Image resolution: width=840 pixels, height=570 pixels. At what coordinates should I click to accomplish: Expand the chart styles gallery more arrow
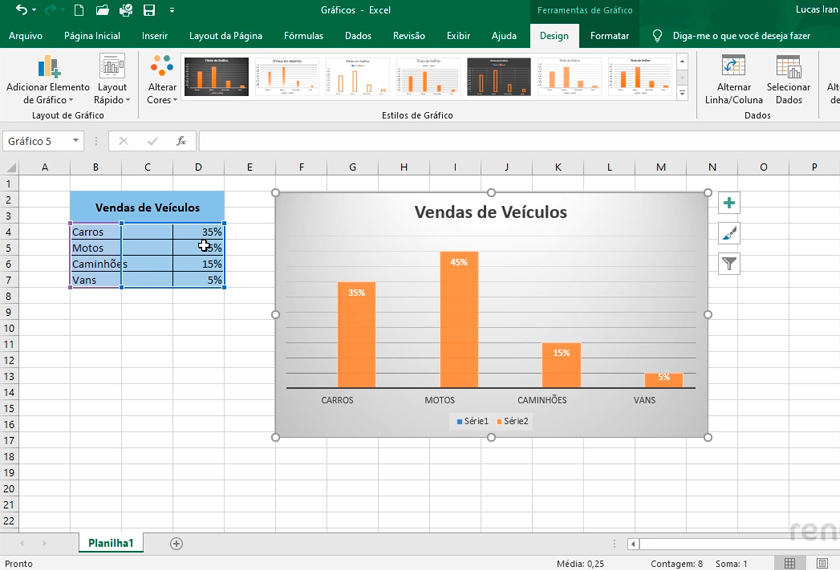(x=683, y=94)
